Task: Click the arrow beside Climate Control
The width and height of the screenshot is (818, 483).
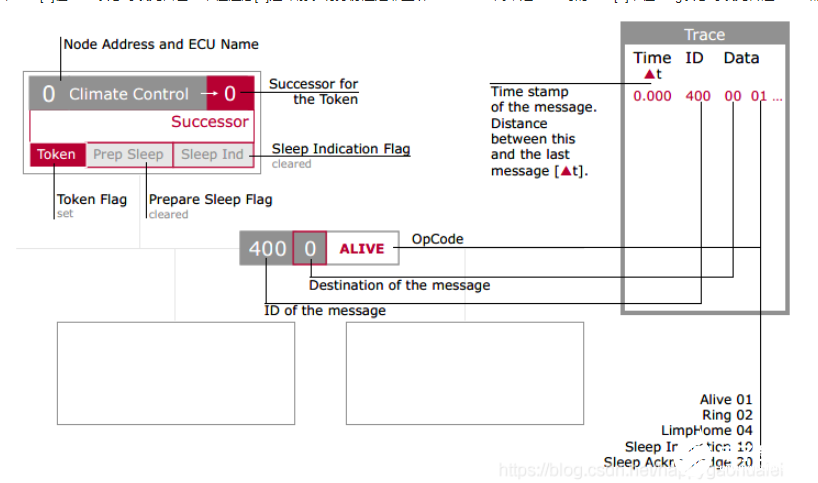Action: coord(208,94)
